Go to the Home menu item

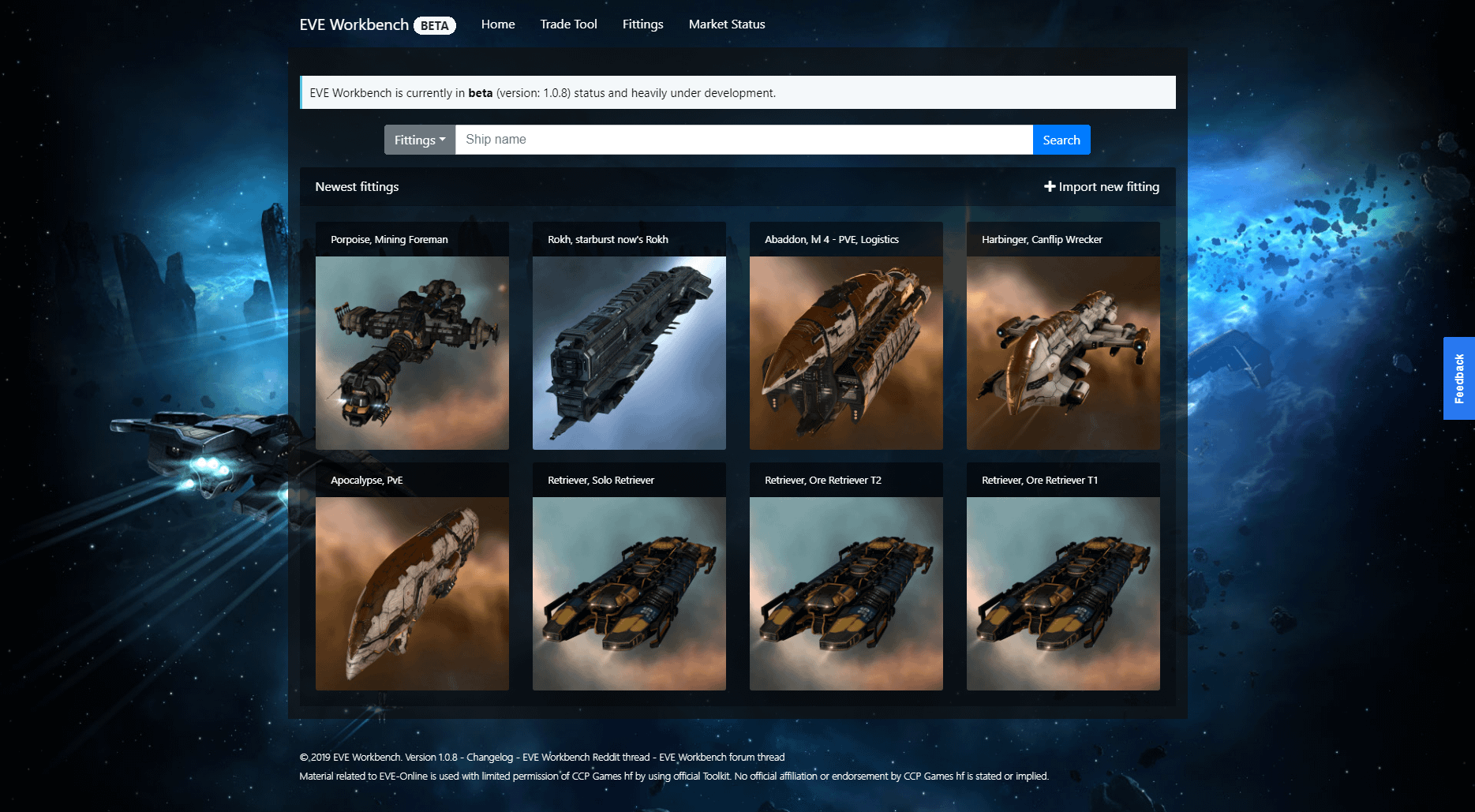498,24
